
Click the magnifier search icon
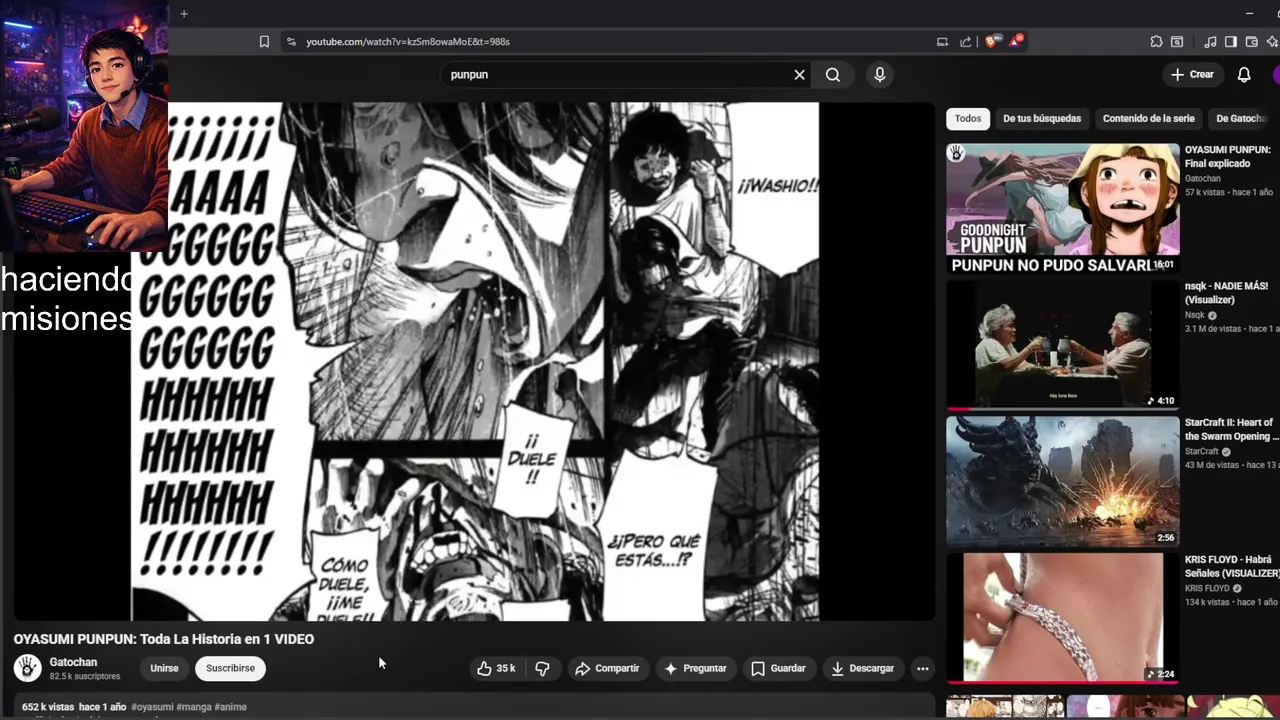click(833, 75)
